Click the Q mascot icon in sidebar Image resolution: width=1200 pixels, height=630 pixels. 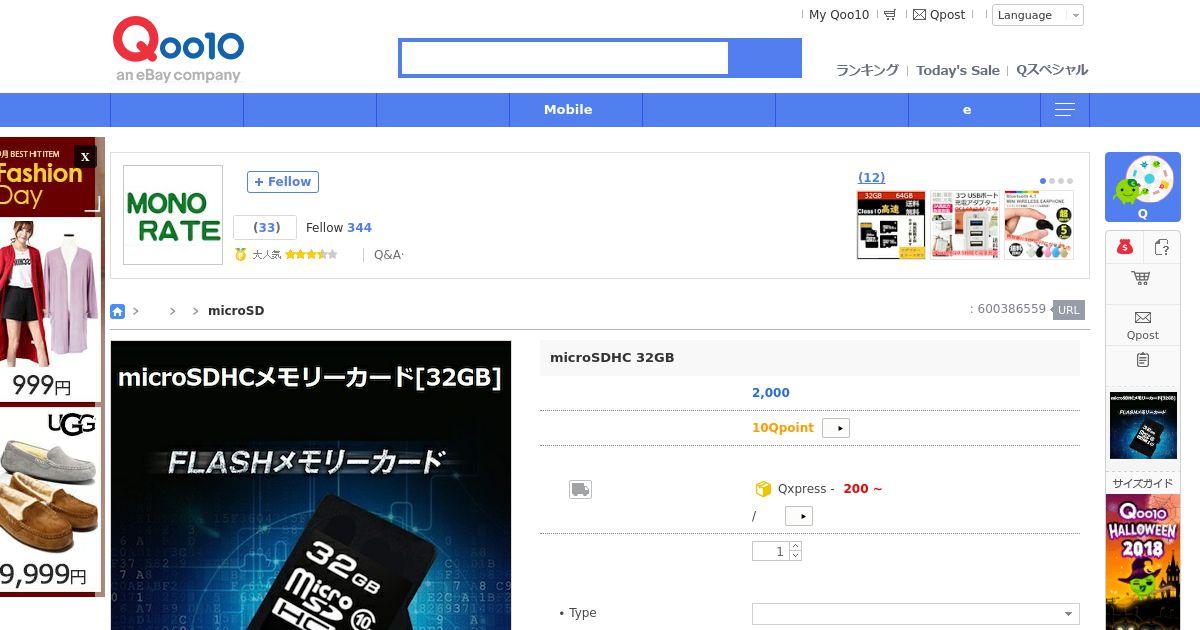pyautogui.click(x=1143, y=187)
